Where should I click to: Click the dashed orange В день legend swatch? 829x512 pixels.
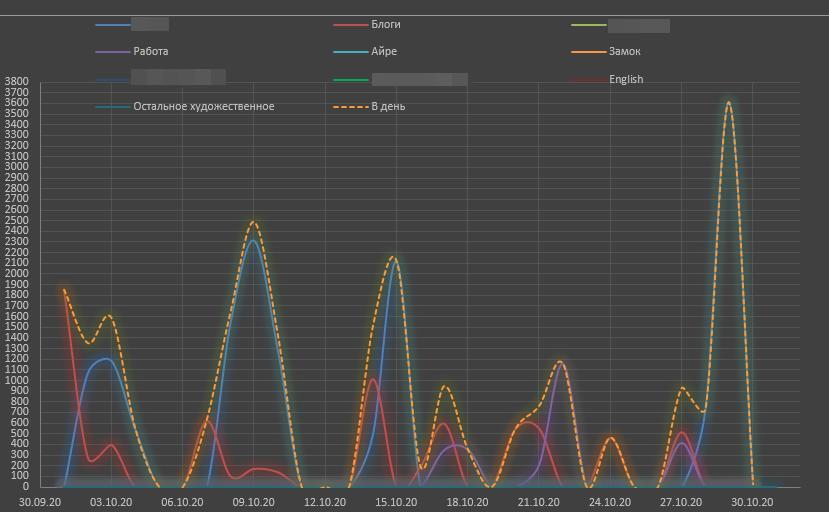click(350, 107)
